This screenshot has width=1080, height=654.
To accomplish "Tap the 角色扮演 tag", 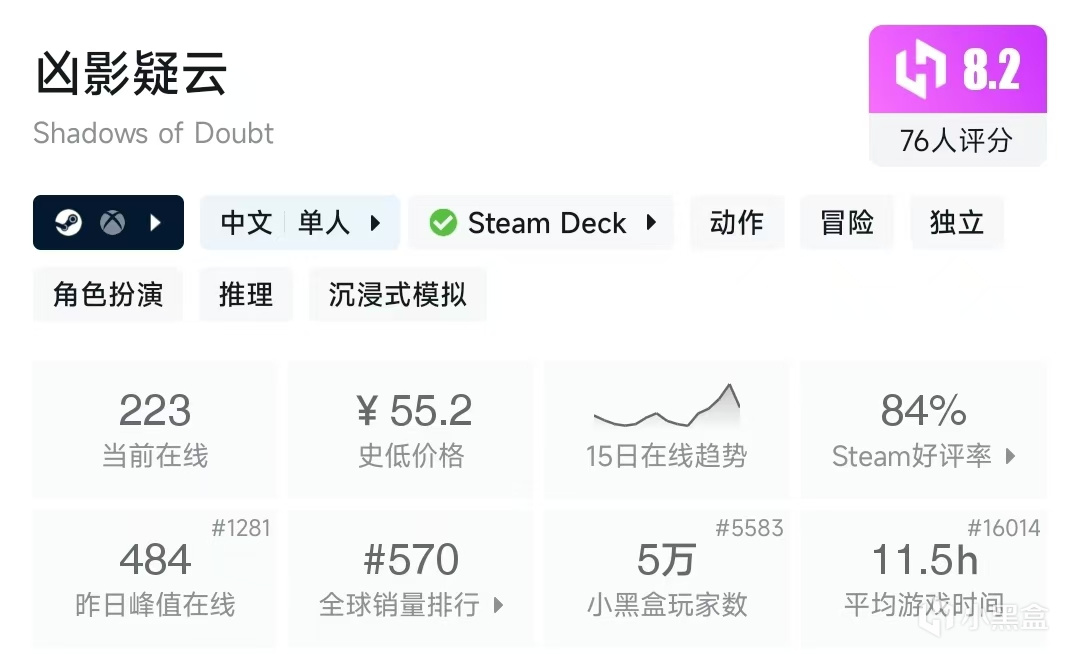I will (x=108, y=295).
